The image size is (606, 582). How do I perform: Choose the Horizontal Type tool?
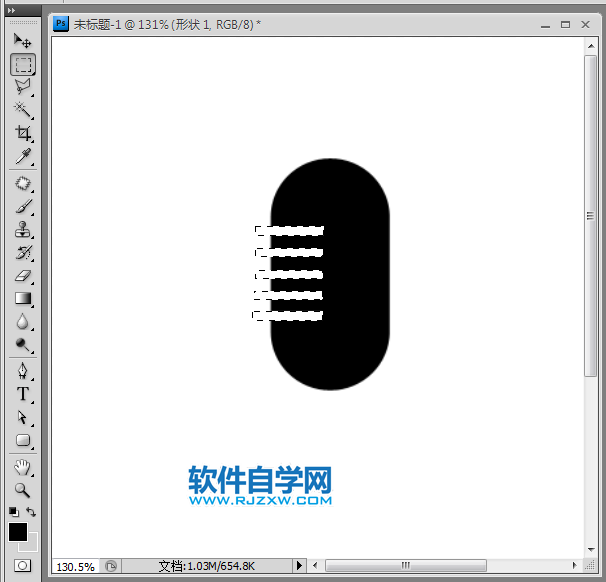[22, 394]
